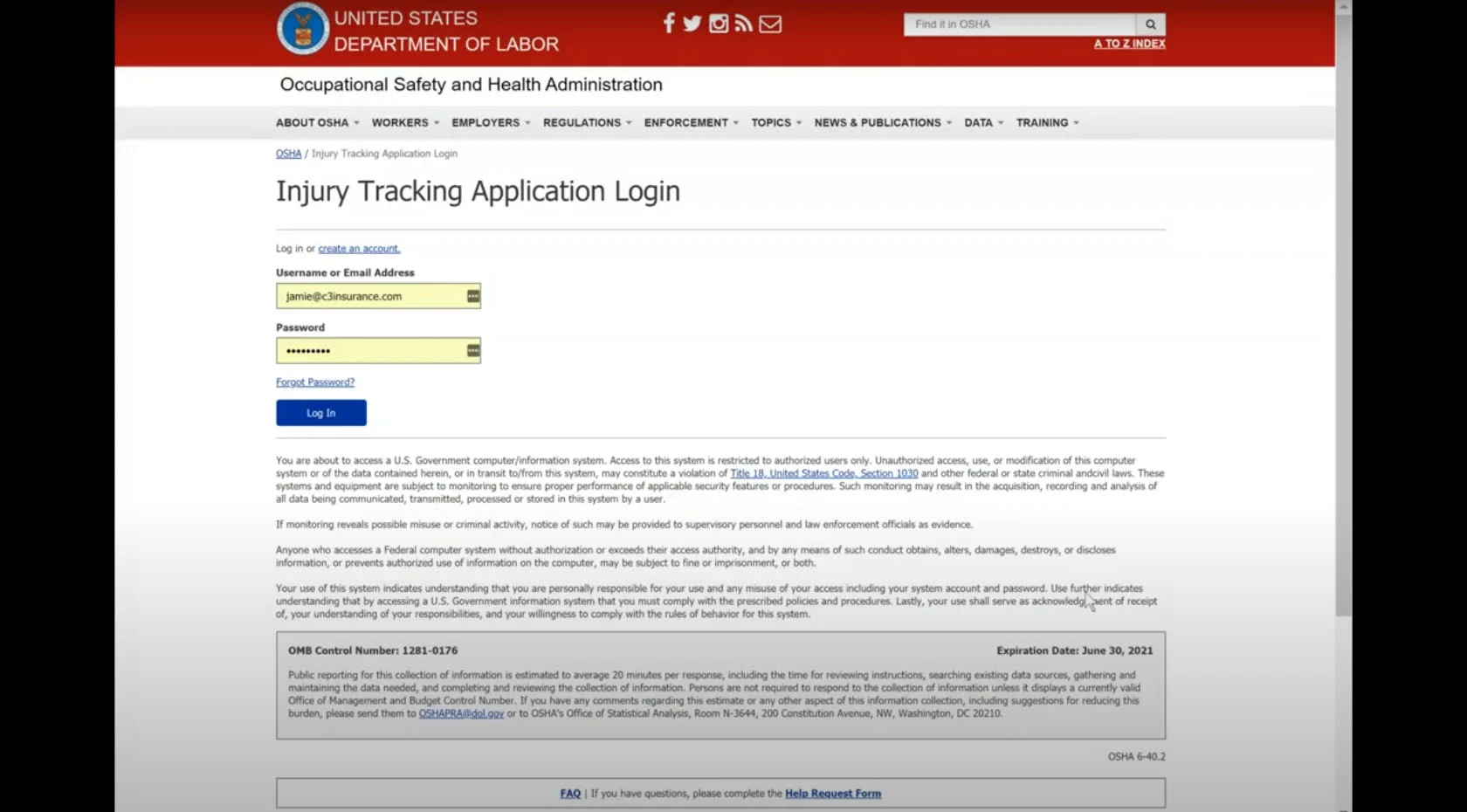Screen dimensions: 1467x812
Task: Open the Data menu
Action: (984, 123)
